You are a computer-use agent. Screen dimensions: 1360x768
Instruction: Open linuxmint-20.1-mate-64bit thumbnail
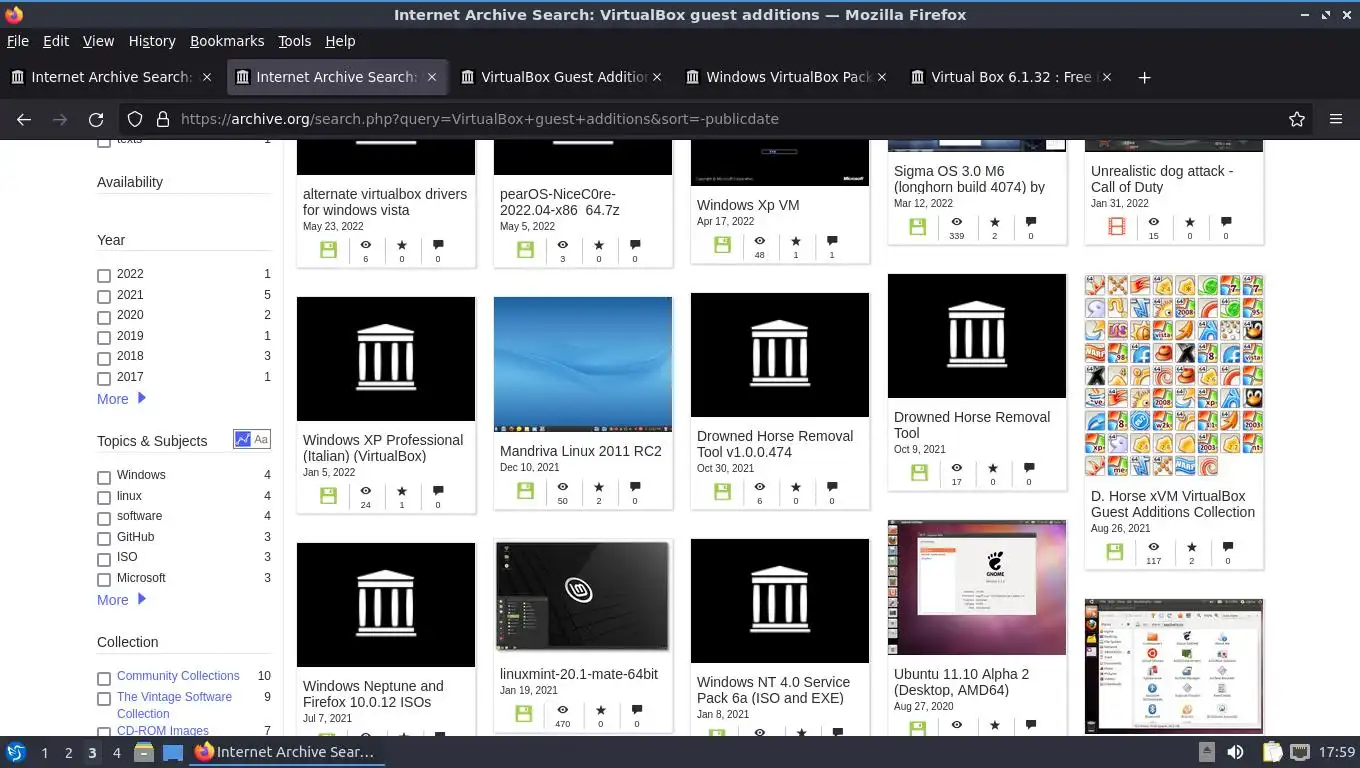(x=583, y=596)
